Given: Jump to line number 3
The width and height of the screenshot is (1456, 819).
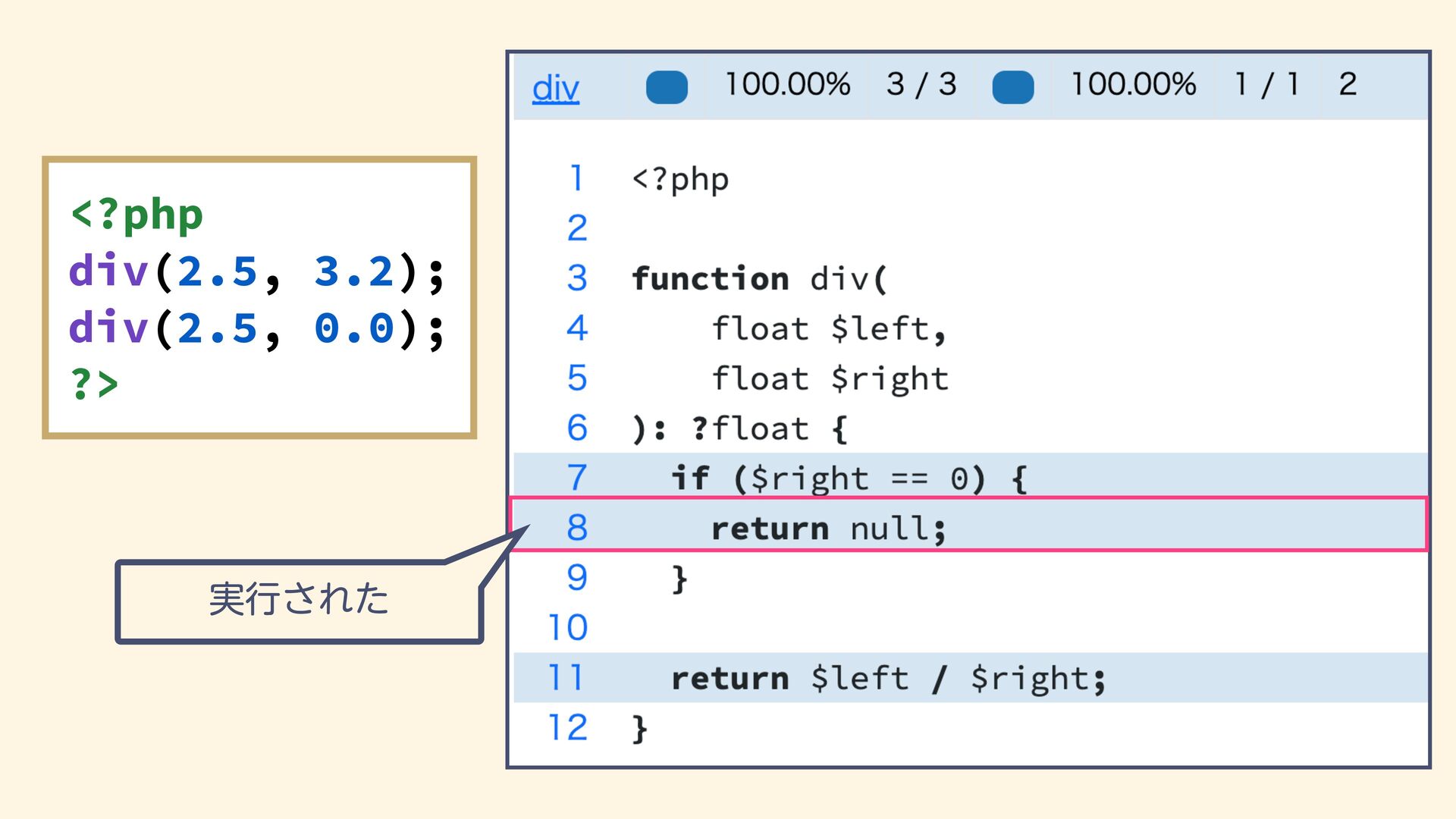Looking at the screenshot, I should click(576, 278).
